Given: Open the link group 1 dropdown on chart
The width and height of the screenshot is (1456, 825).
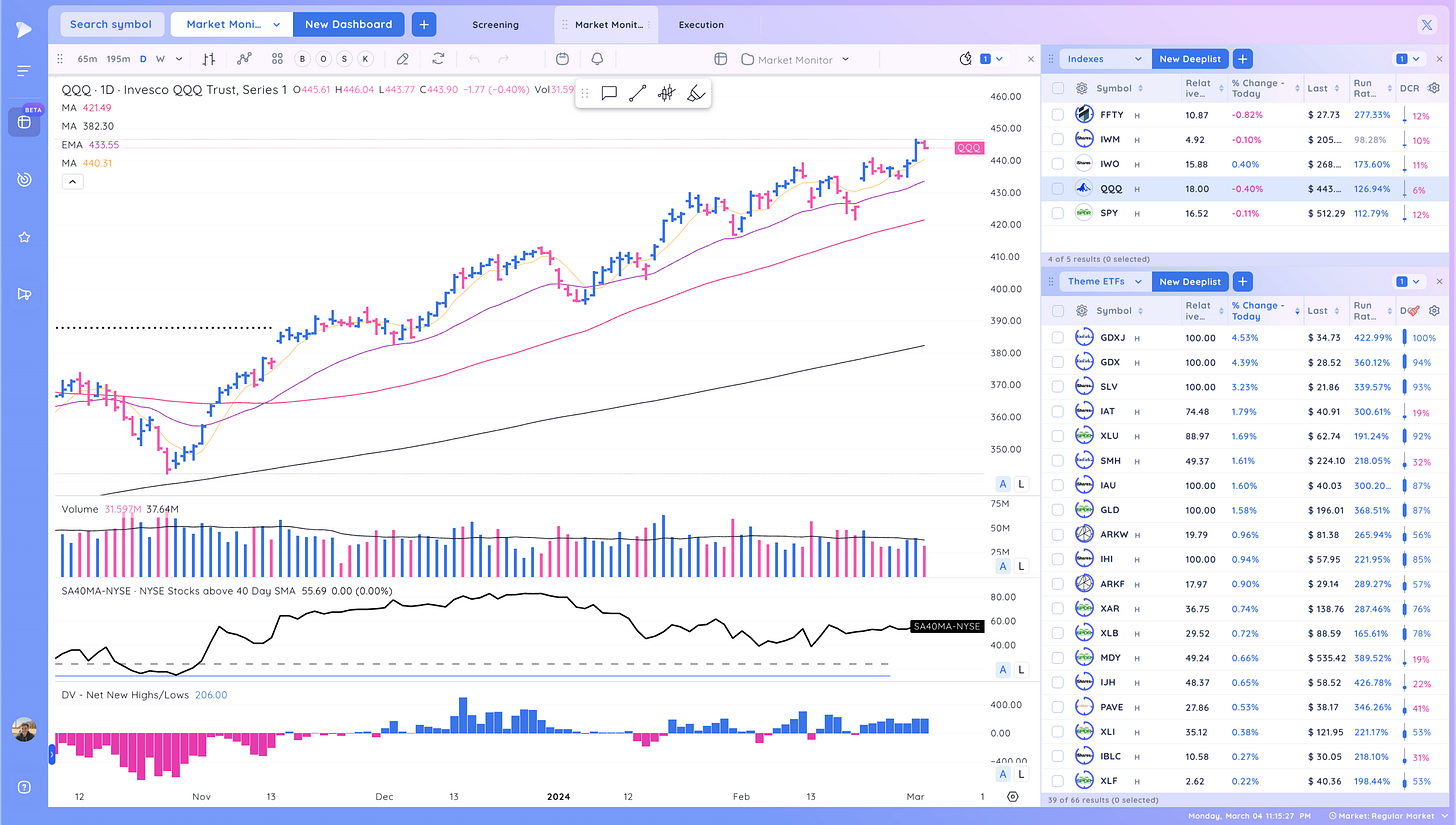Looking at the screenshot, I should [992, 59].
